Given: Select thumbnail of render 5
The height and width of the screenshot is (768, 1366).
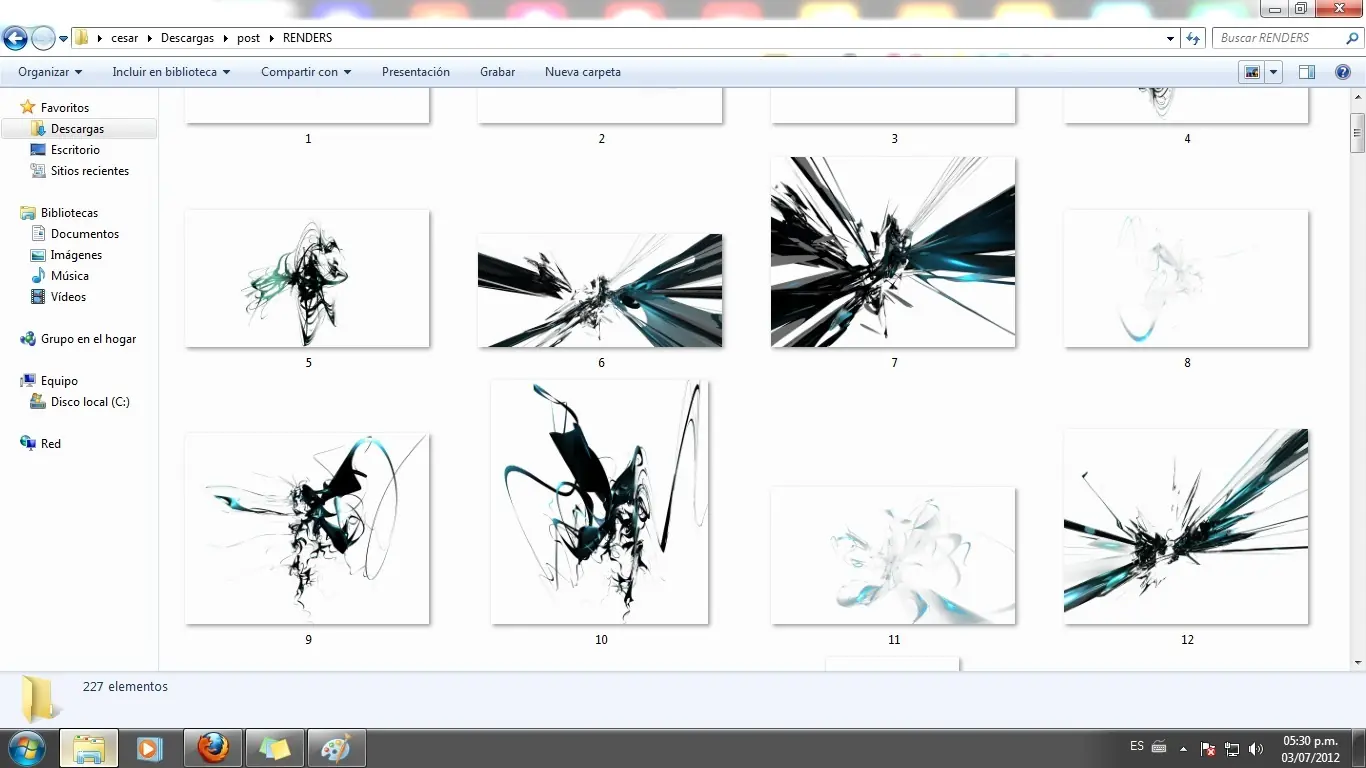Looking at the screenshot, I should pyautogui.click(x=307, y=278).
